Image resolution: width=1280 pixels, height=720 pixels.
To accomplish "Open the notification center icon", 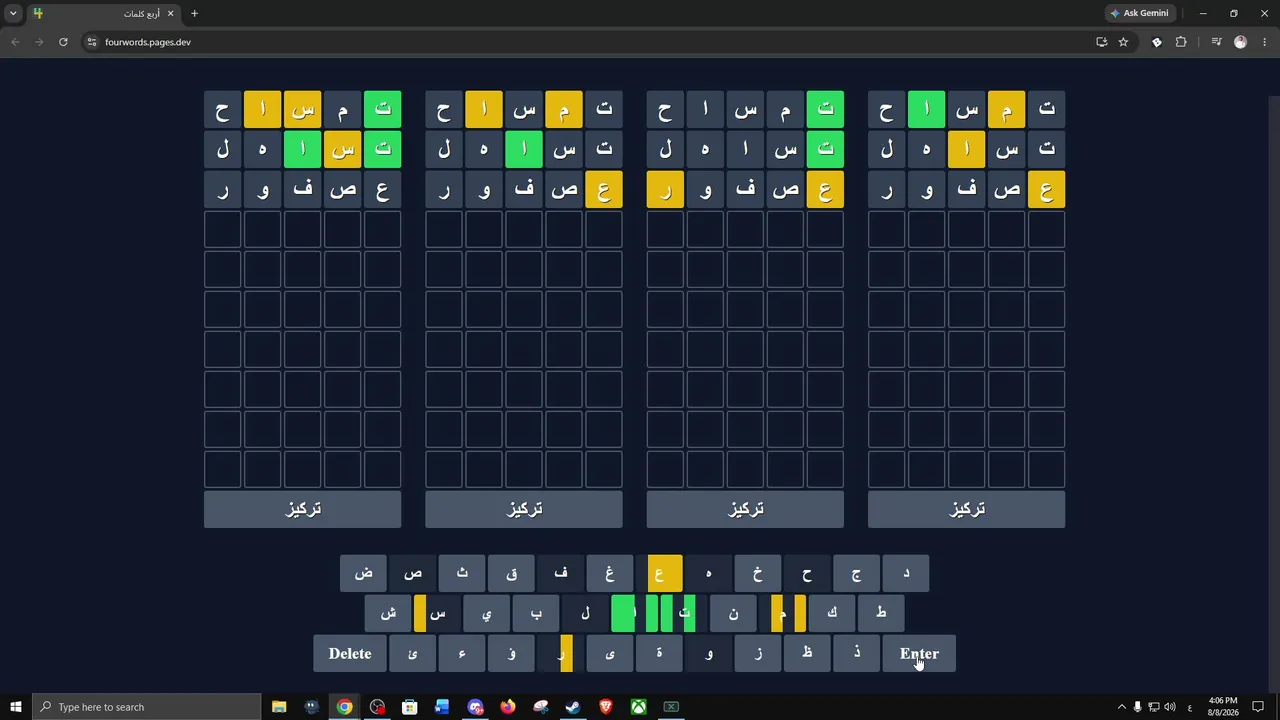I will 1258,707.
